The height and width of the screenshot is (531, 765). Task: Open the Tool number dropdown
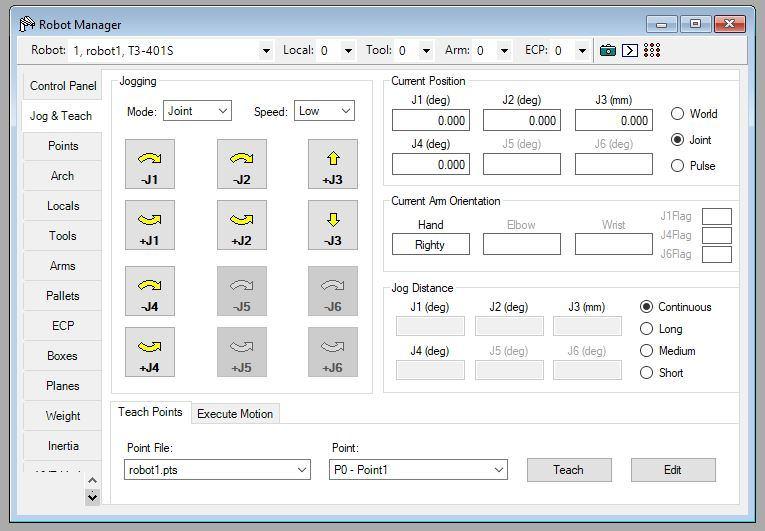coord(426,50)
